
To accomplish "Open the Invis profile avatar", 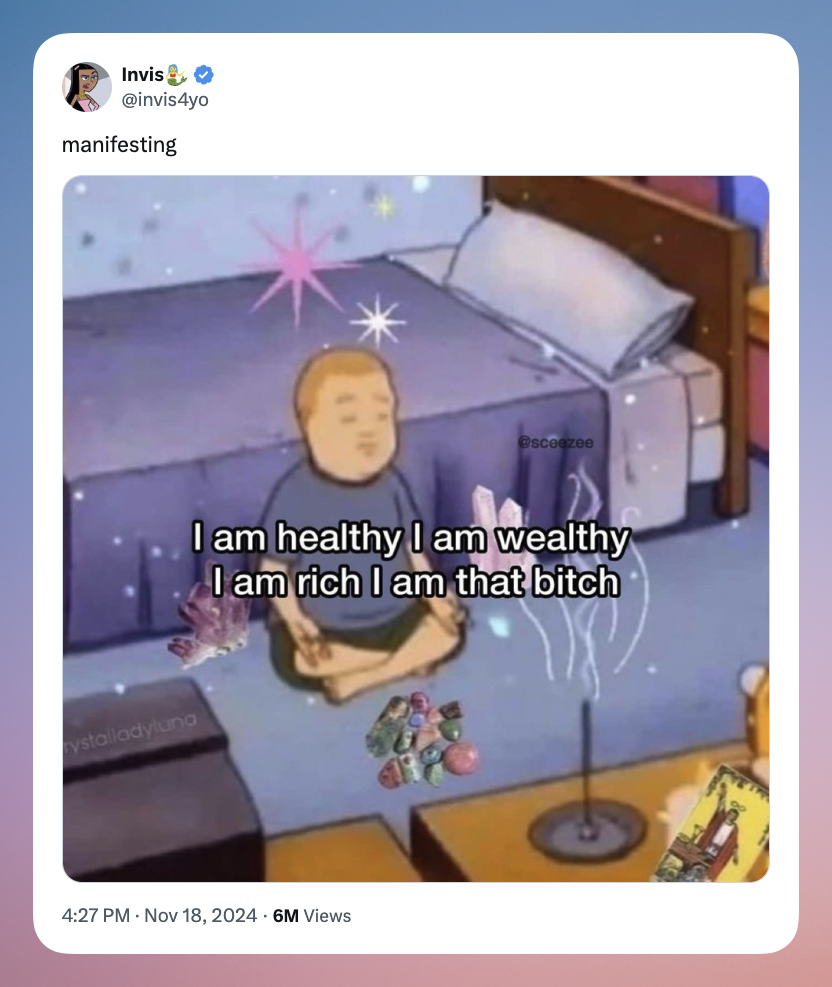I will pos(87,87).
